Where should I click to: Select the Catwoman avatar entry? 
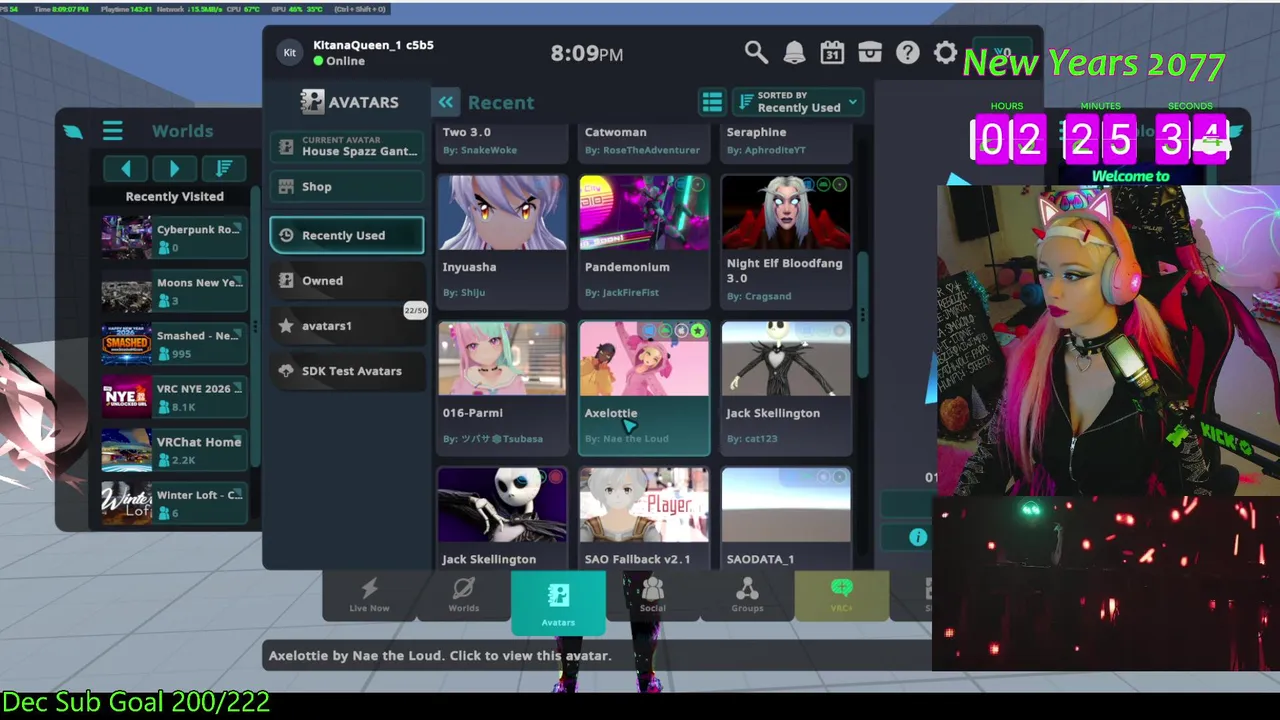644,142
